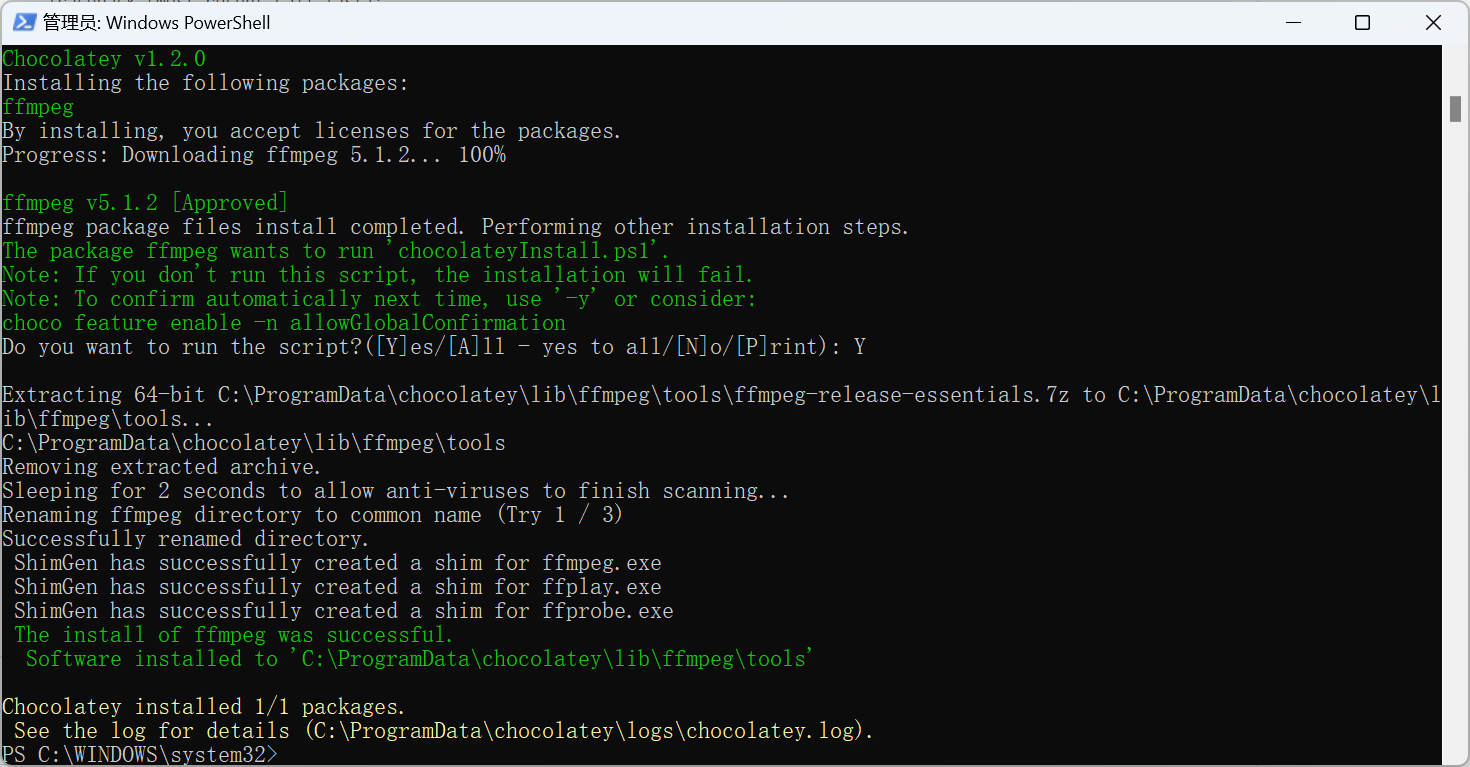Click the title bar text '管理员: Windows PowerShell'

coord(157,22)
